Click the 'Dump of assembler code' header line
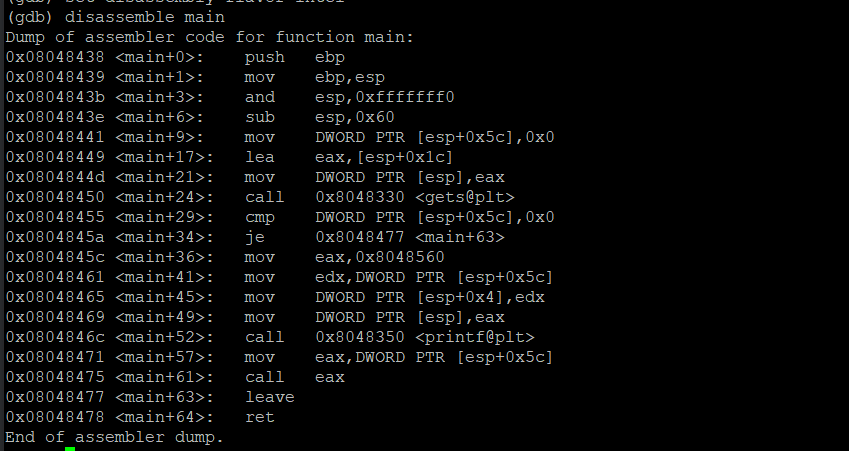849x451 pixels. pyautogui.click(x=209, y=37)
